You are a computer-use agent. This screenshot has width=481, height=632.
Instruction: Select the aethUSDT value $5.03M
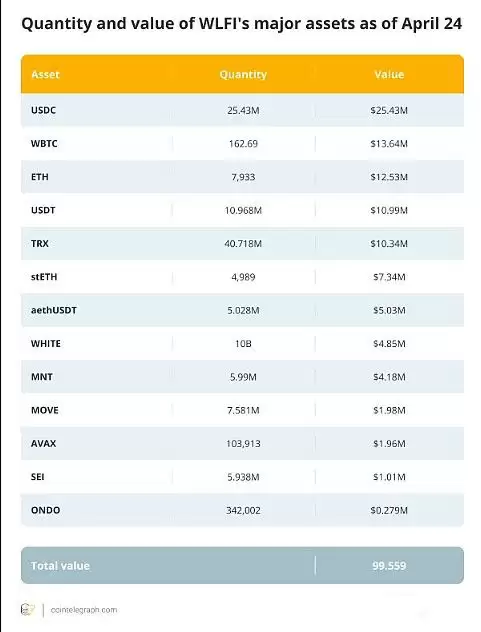coord(389,310)
